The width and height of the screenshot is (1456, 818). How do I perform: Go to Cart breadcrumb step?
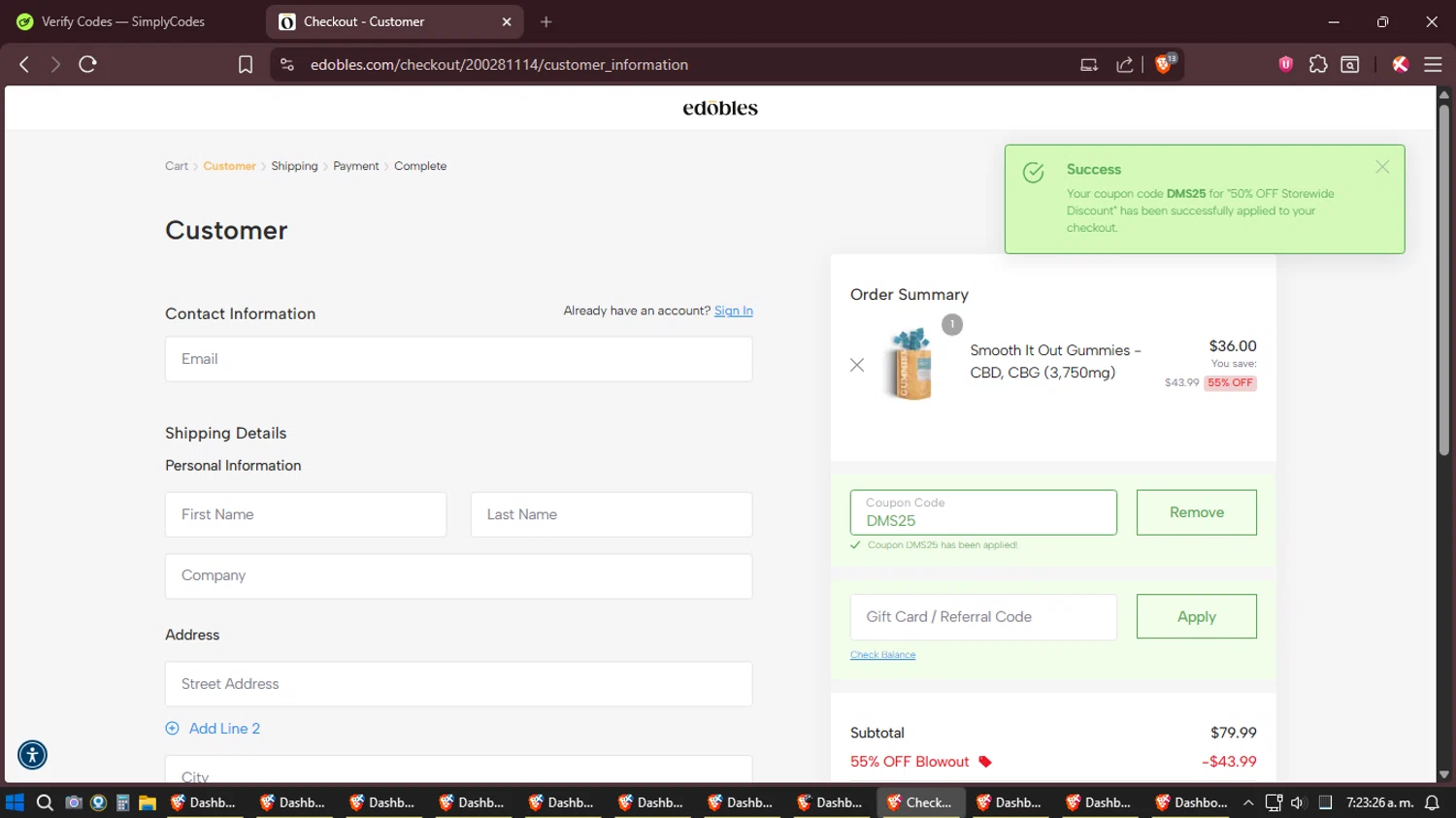(177, 166)
